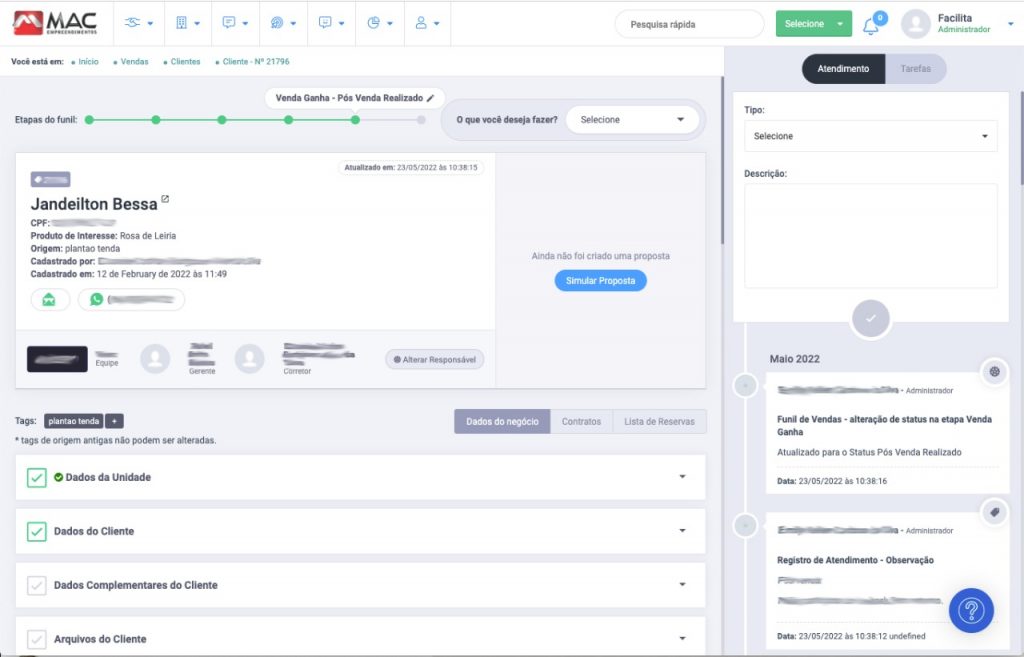Select the Contratos tab

tap(581, 422)
